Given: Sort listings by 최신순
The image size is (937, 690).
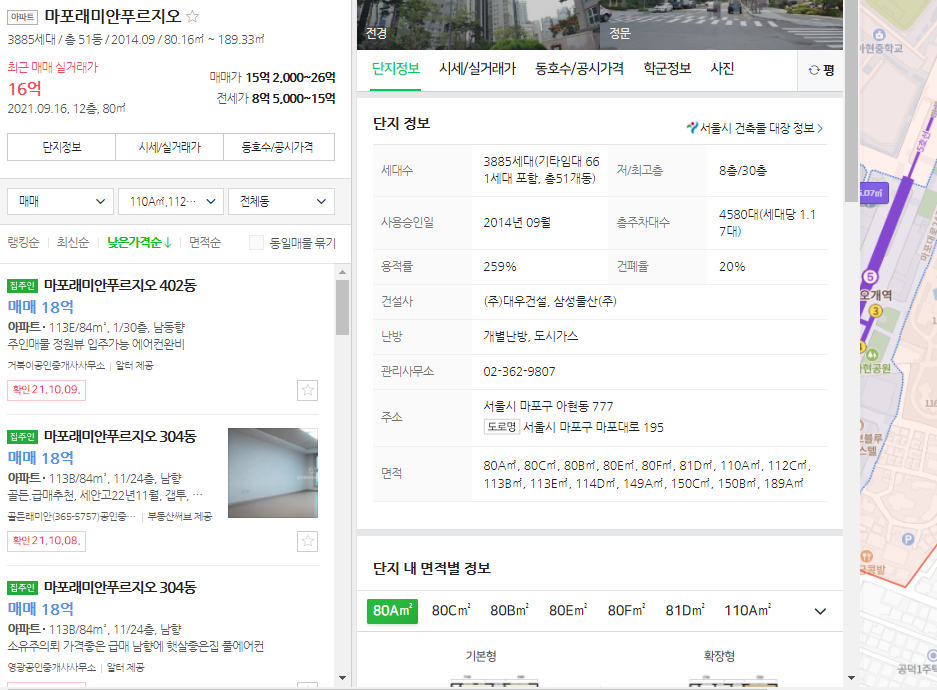Looking at the screenshot, I should point(73,243).
